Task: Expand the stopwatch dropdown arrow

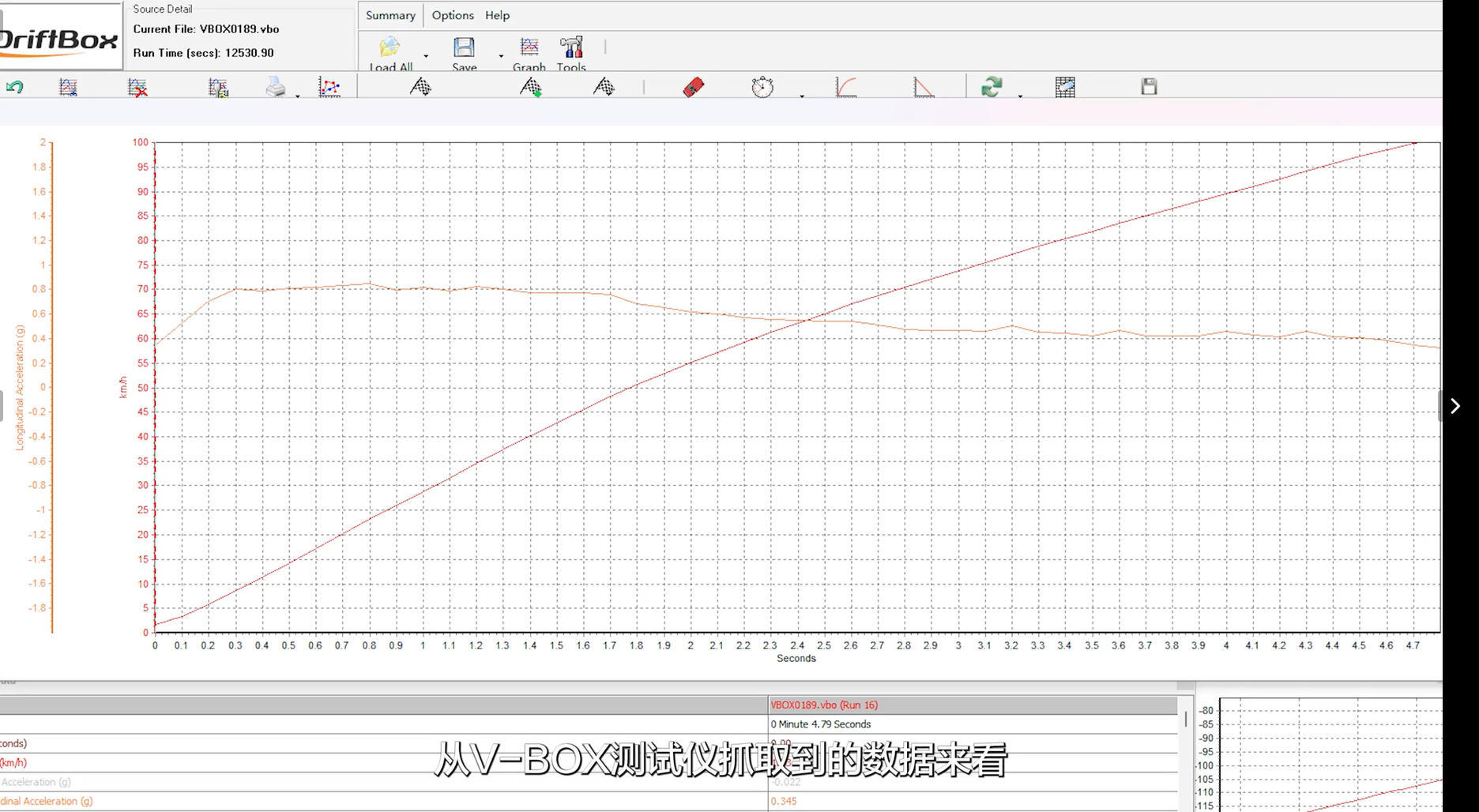Action: pos(802,96)
